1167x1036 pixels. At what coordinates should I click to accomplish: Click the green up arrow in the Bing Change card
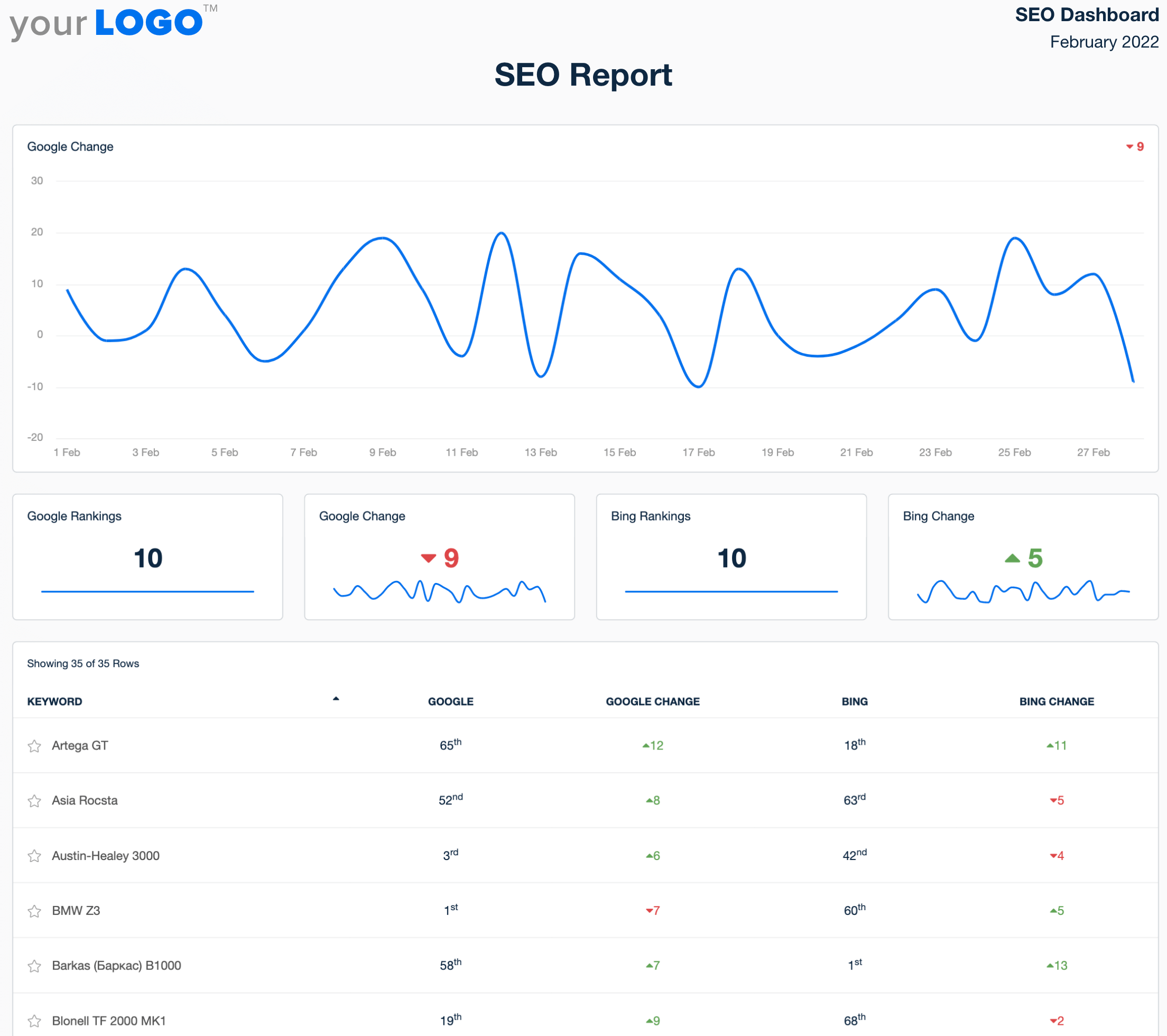pyautogui.click(x=1013, y=558)
